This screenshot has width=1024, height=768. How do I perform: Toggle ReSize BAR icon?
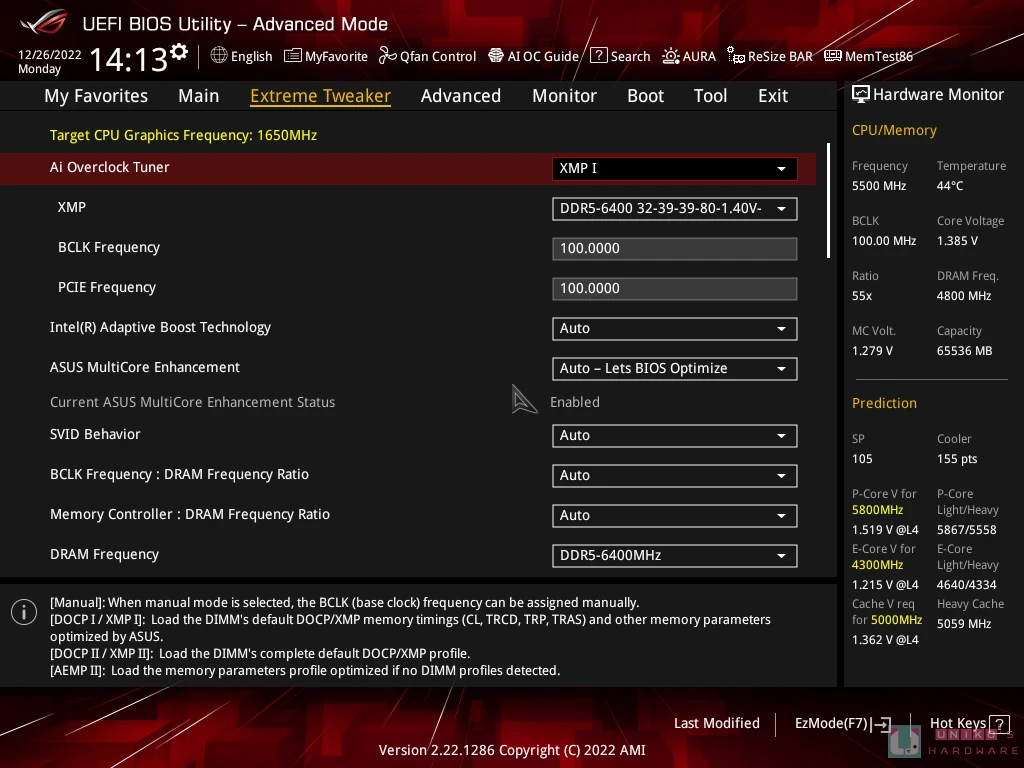point(736,56)
